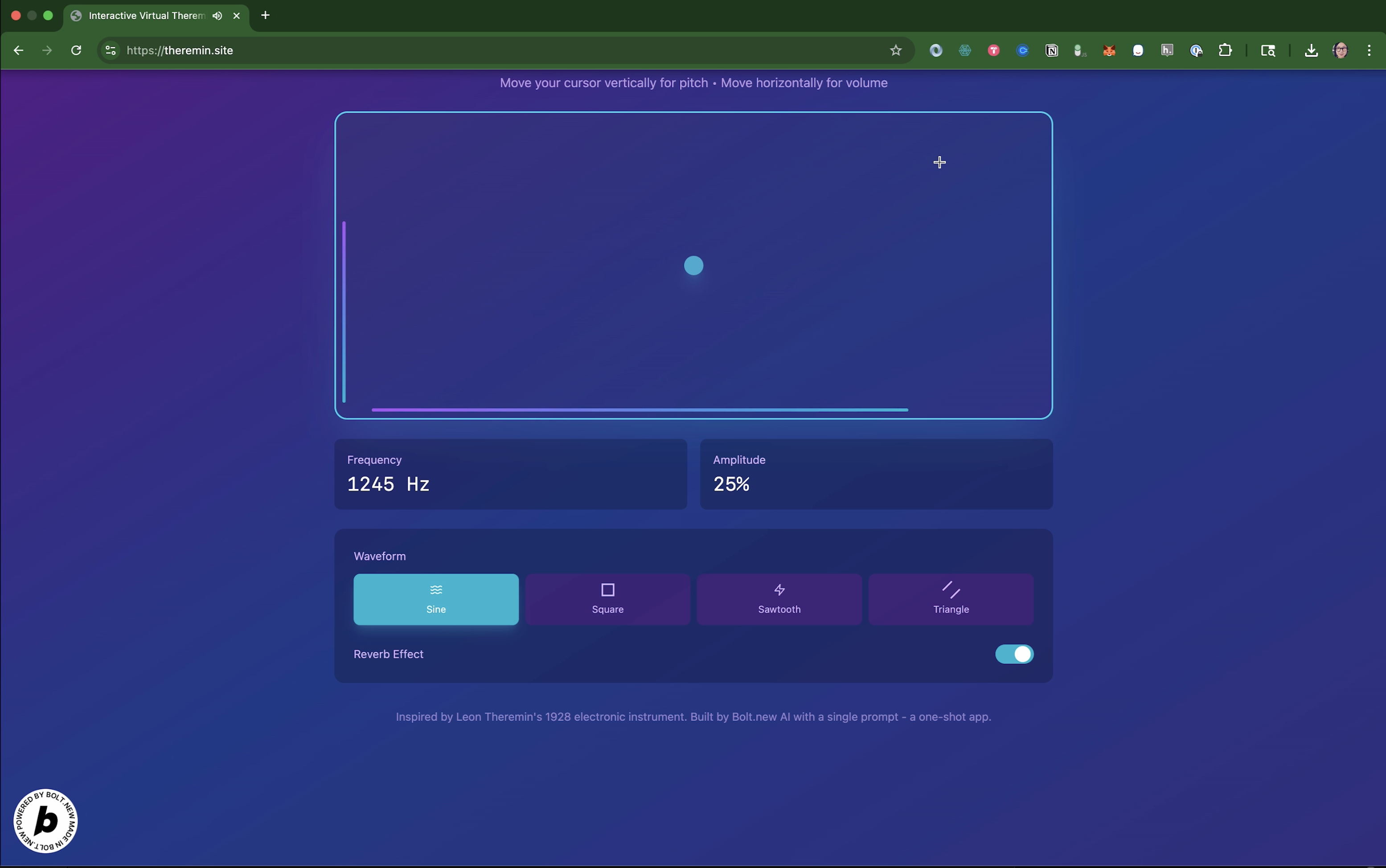Click the MetaMask fox extension

tap(1109, 50)
